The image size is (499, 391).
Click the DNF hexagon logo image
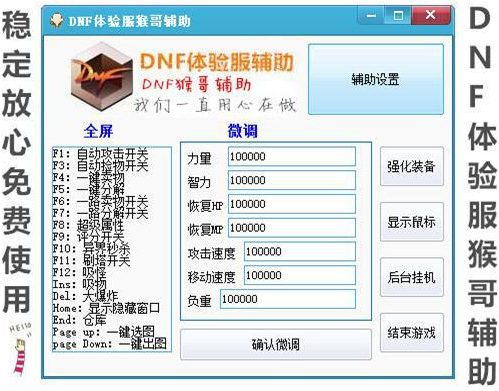(102, 78)
